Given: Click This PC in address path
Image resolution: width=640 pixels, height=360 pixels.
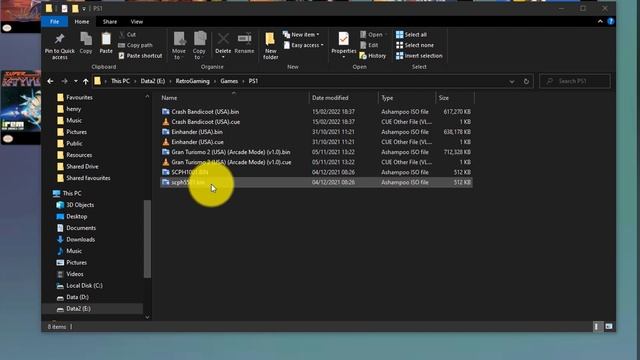Looking at the screenshot, I should point(120,81).
